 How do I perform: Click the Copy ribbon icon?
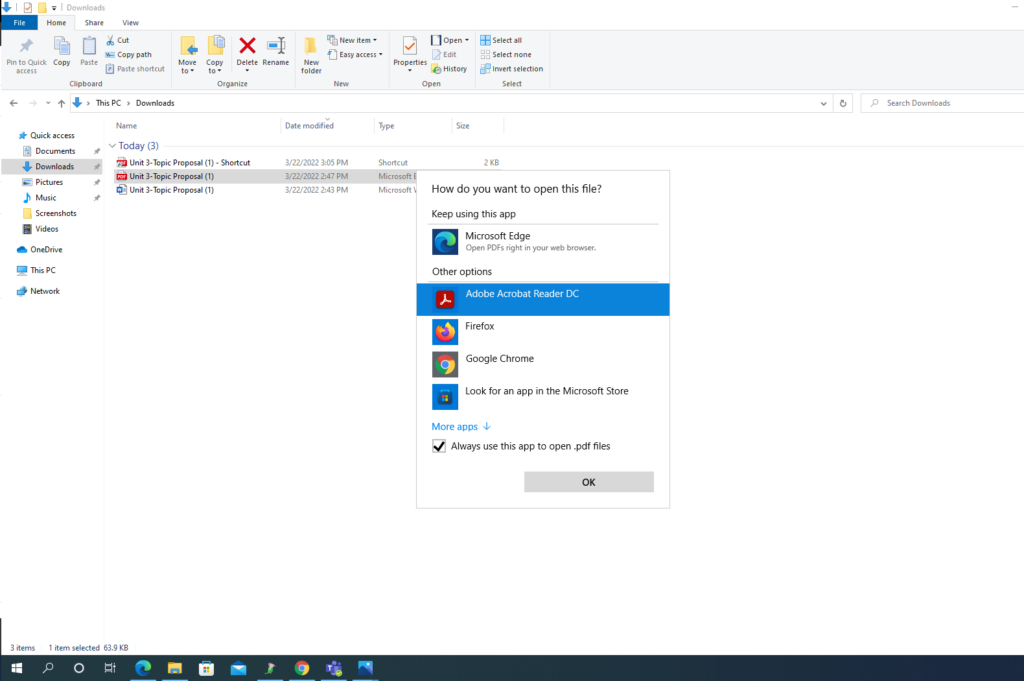(x=61, y=52)
